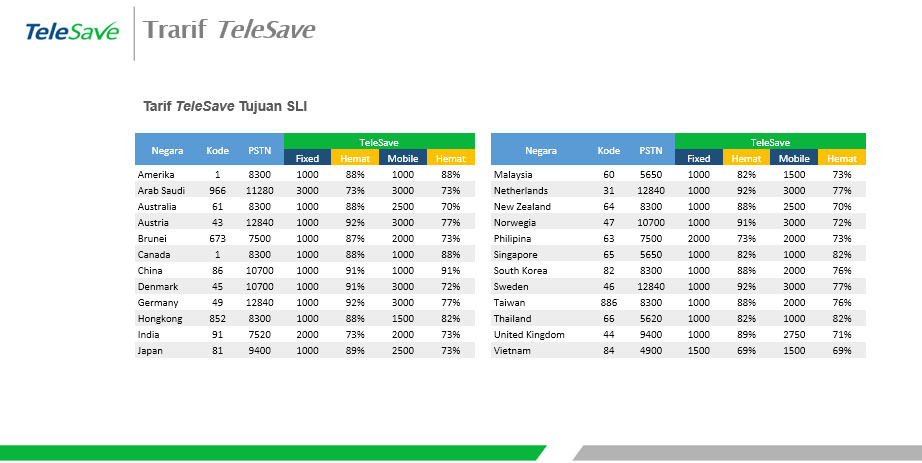Viewport: 922px width, 463px height.
Task: Click PSTN value 9400 in Japan row
Action: click(259, 351)
